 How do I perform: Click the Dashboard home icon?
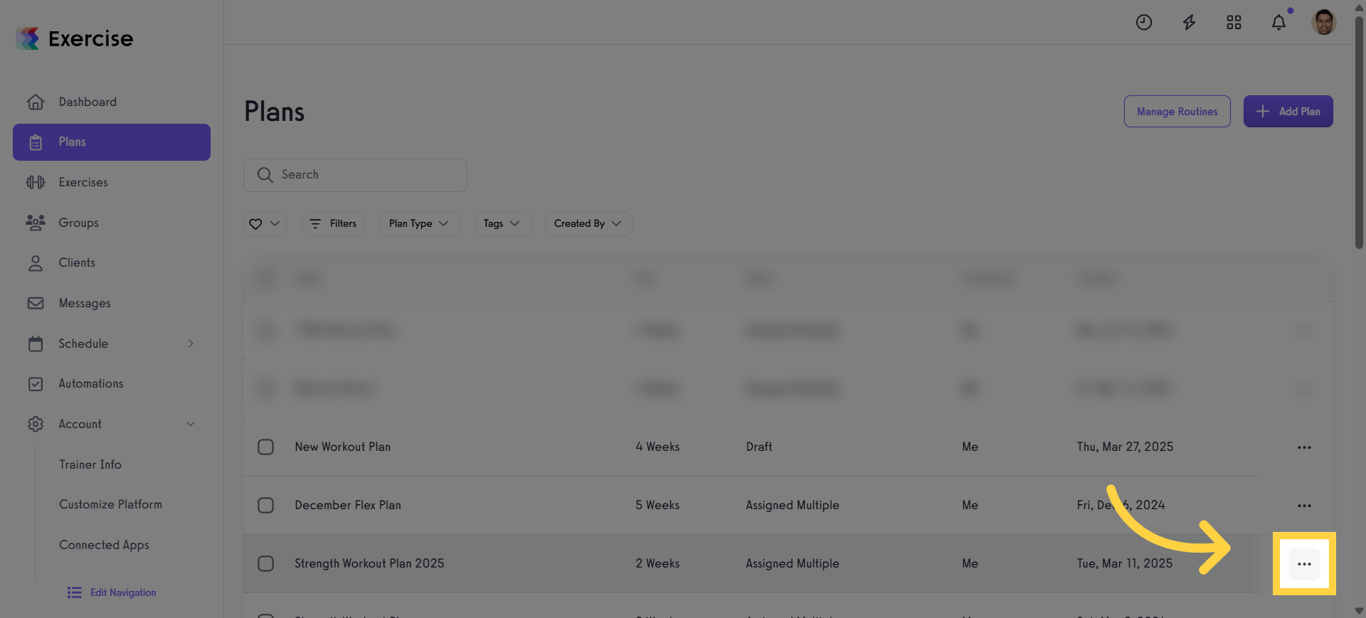pyautogui.click(x=35, y=102)
